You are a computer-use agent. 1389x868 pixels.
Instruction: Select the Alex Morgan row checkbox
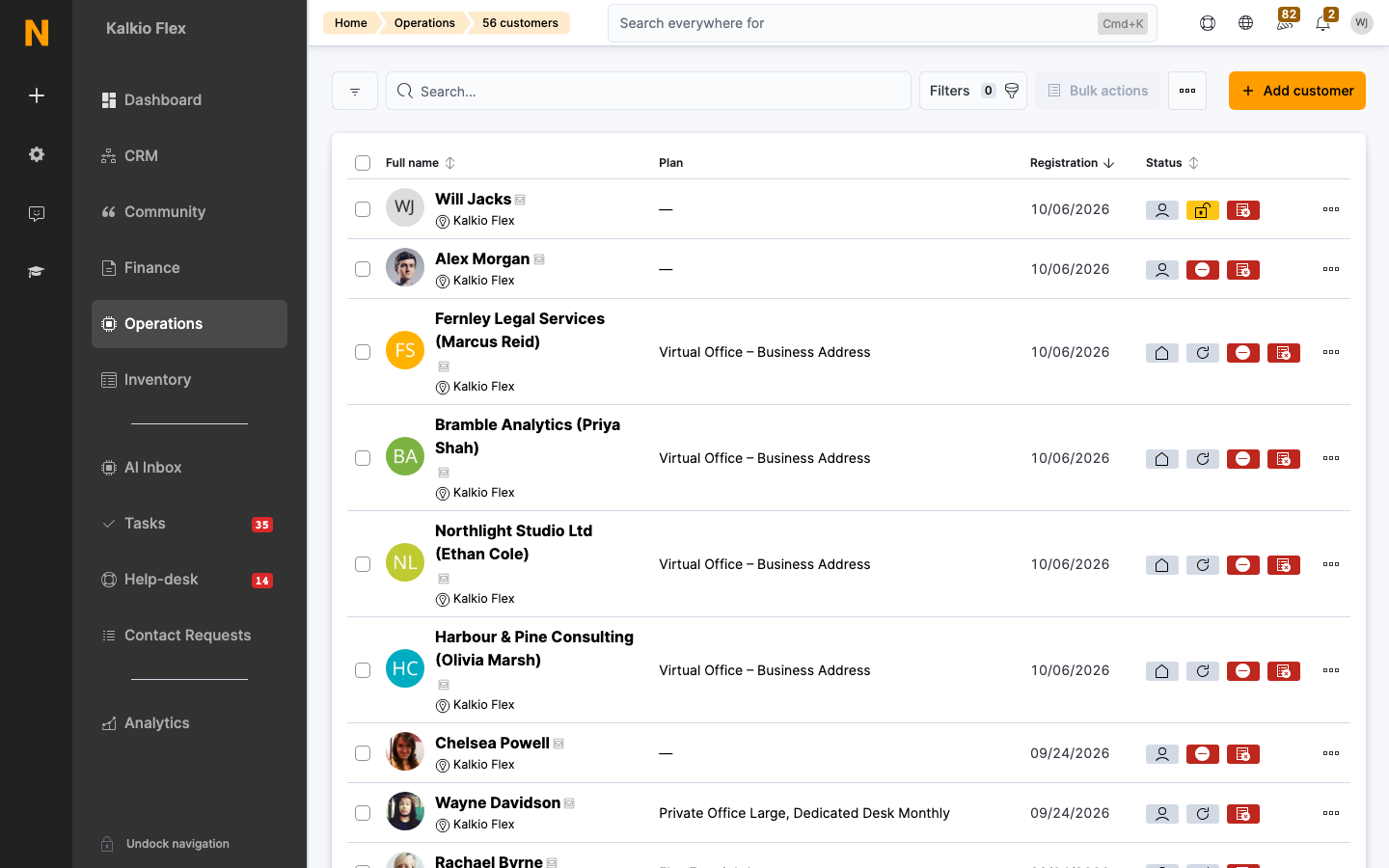click(363, 269)
